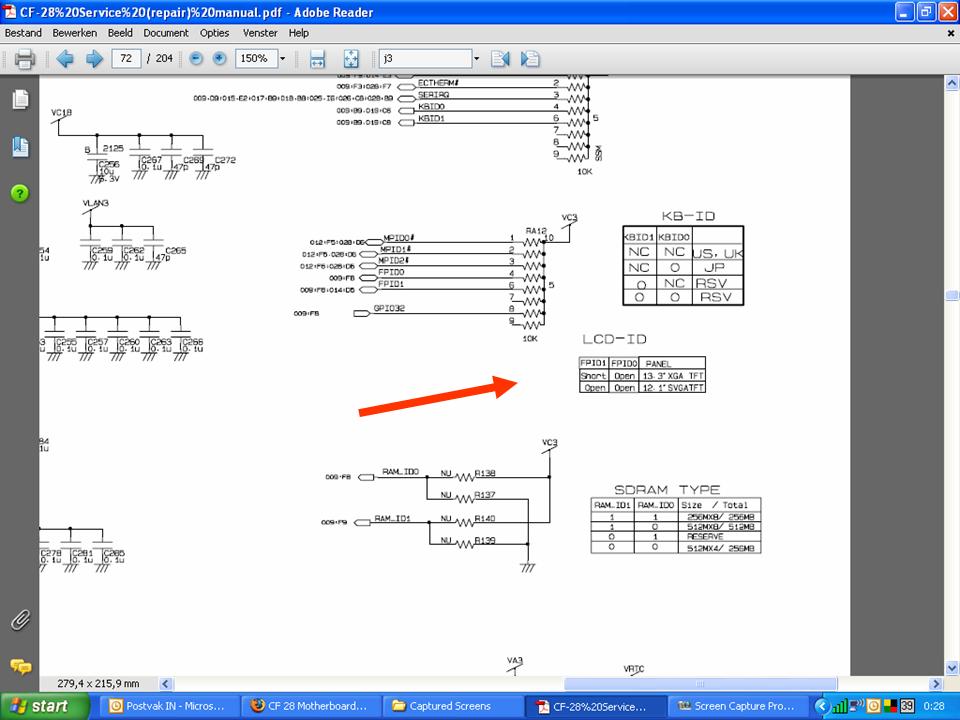Click horizontal scrollbar right arrow
The width and height of the screenshot is (960, 720).
936,683
